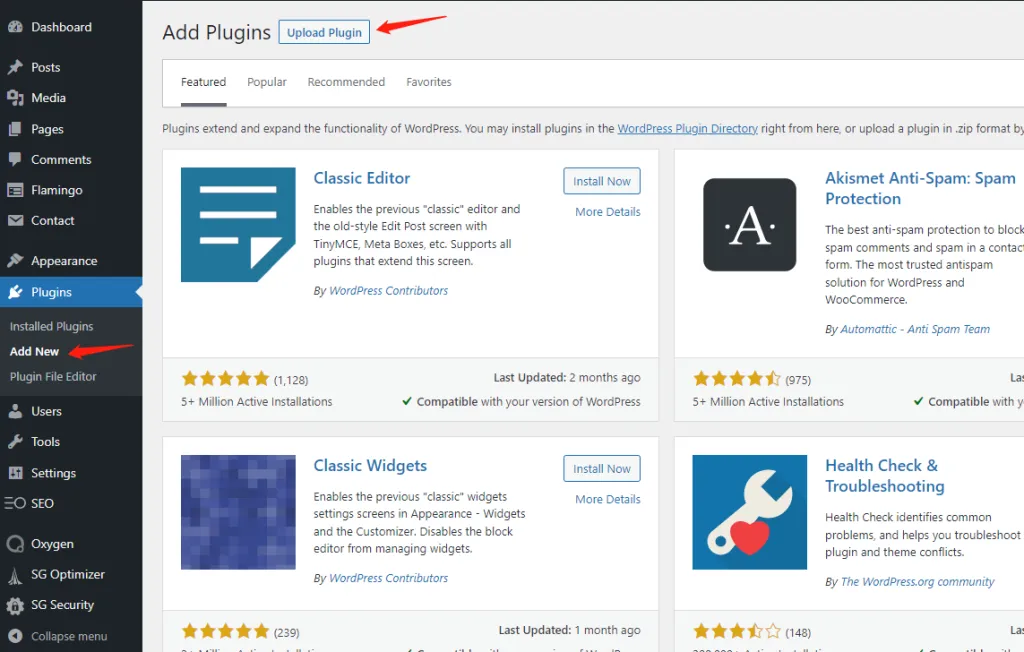Open More Details for Classic Editor
The width and height of the screenshot is (1024, 652).
(608, 212)
